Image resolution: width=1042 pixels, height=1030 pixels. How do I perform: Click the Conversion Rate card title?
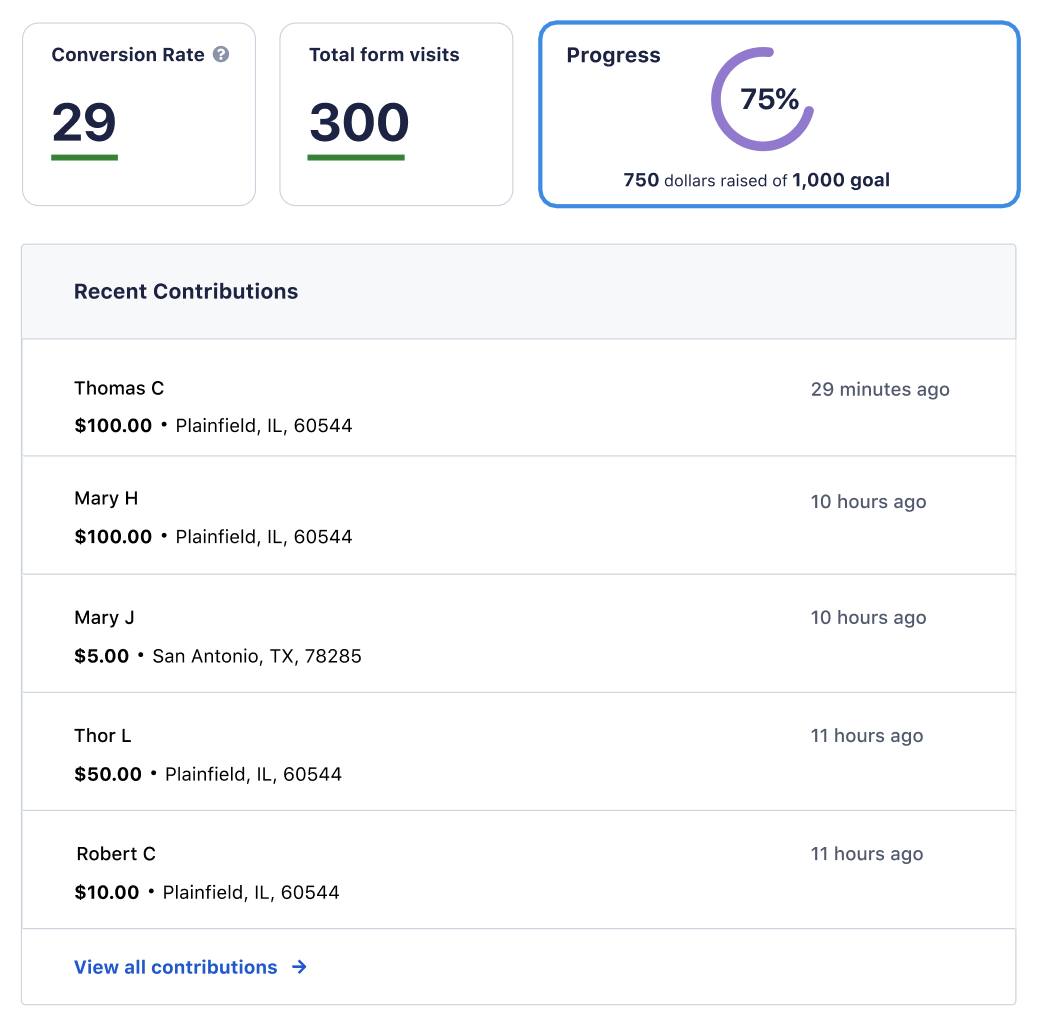coord(128,55)
